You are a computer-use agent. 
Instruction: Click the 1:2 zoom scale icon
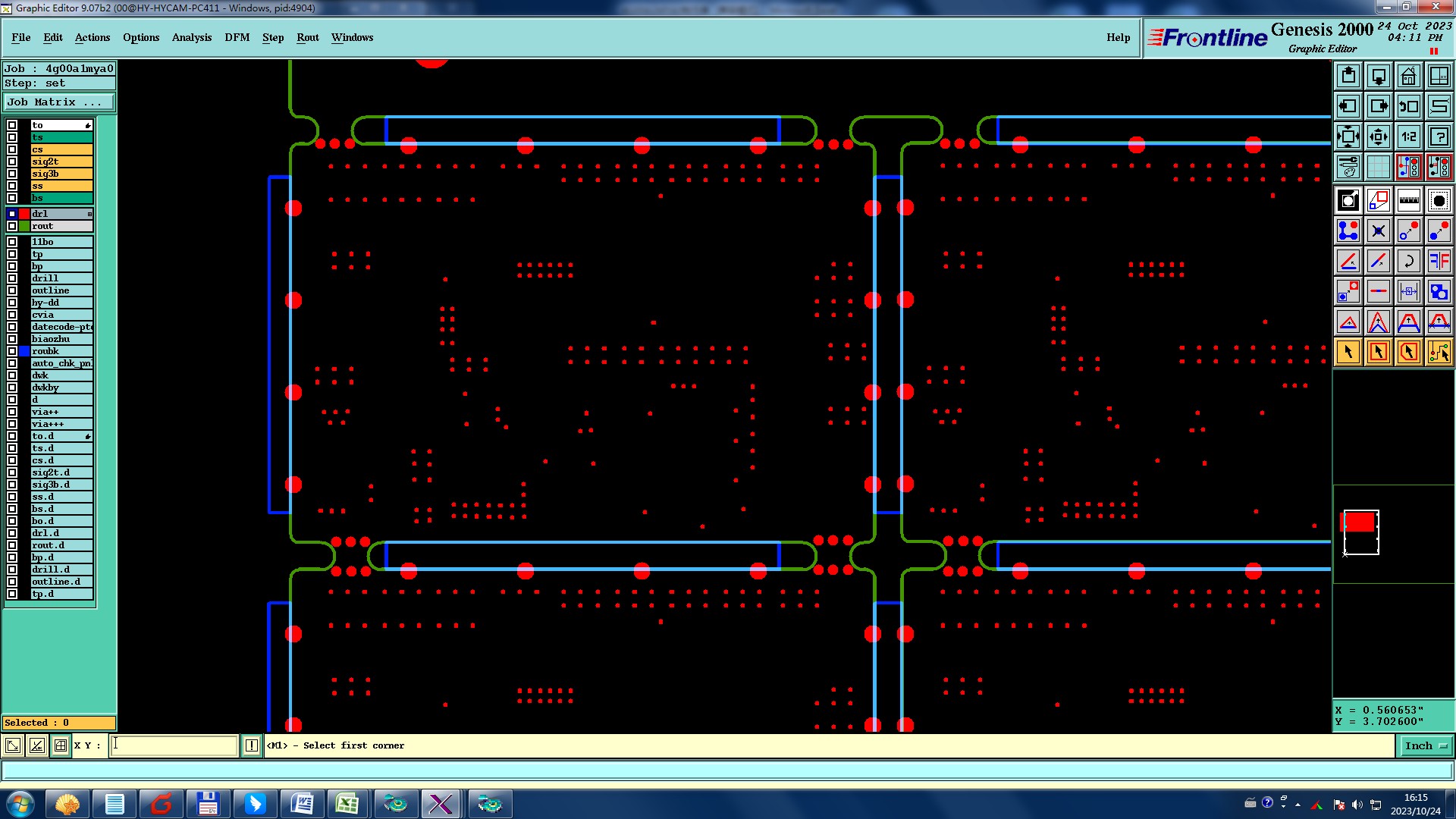tap(1408, 136)
